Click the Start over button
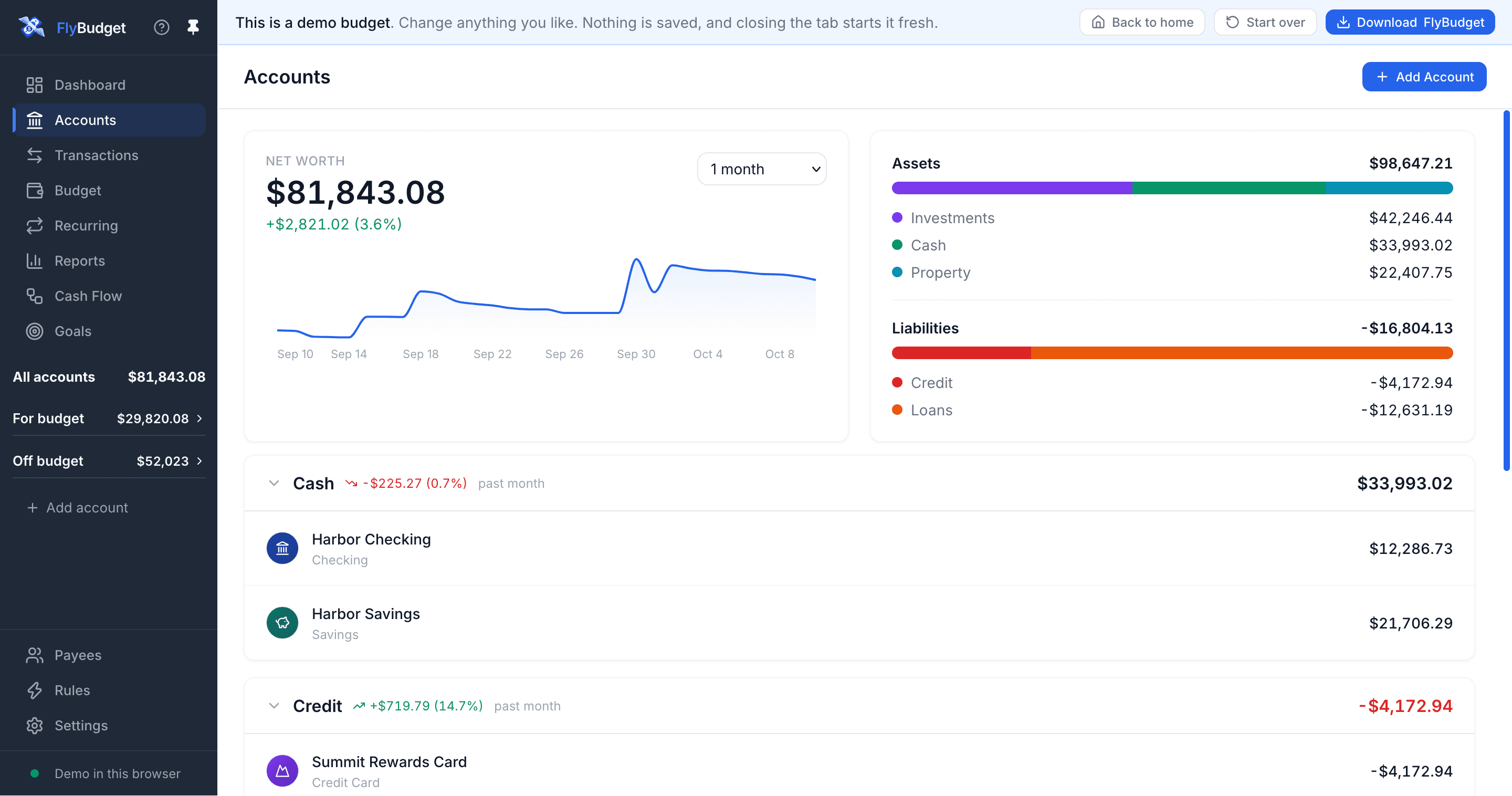The height and width of the screenshot is (796, 1512). tap(1265, 22)
